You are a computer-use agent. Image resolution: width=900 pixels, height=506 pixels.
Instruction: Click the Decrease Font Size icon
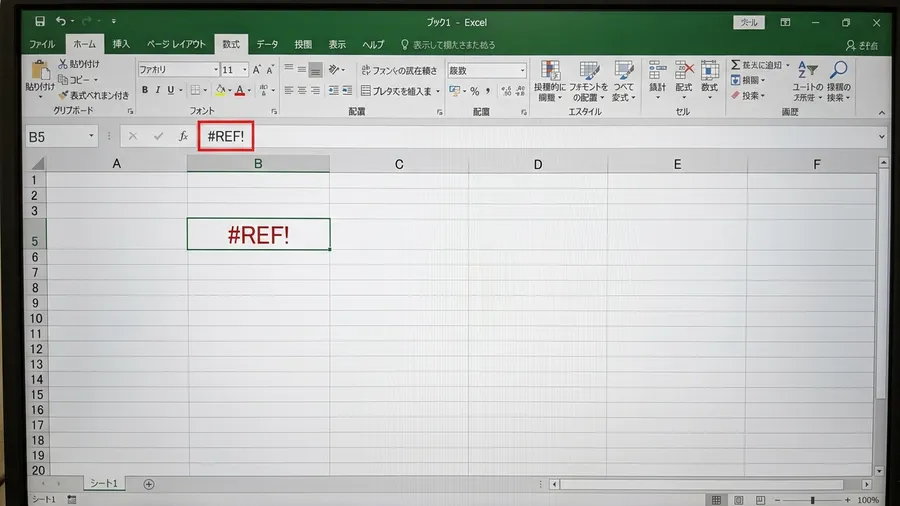(269, 69)
